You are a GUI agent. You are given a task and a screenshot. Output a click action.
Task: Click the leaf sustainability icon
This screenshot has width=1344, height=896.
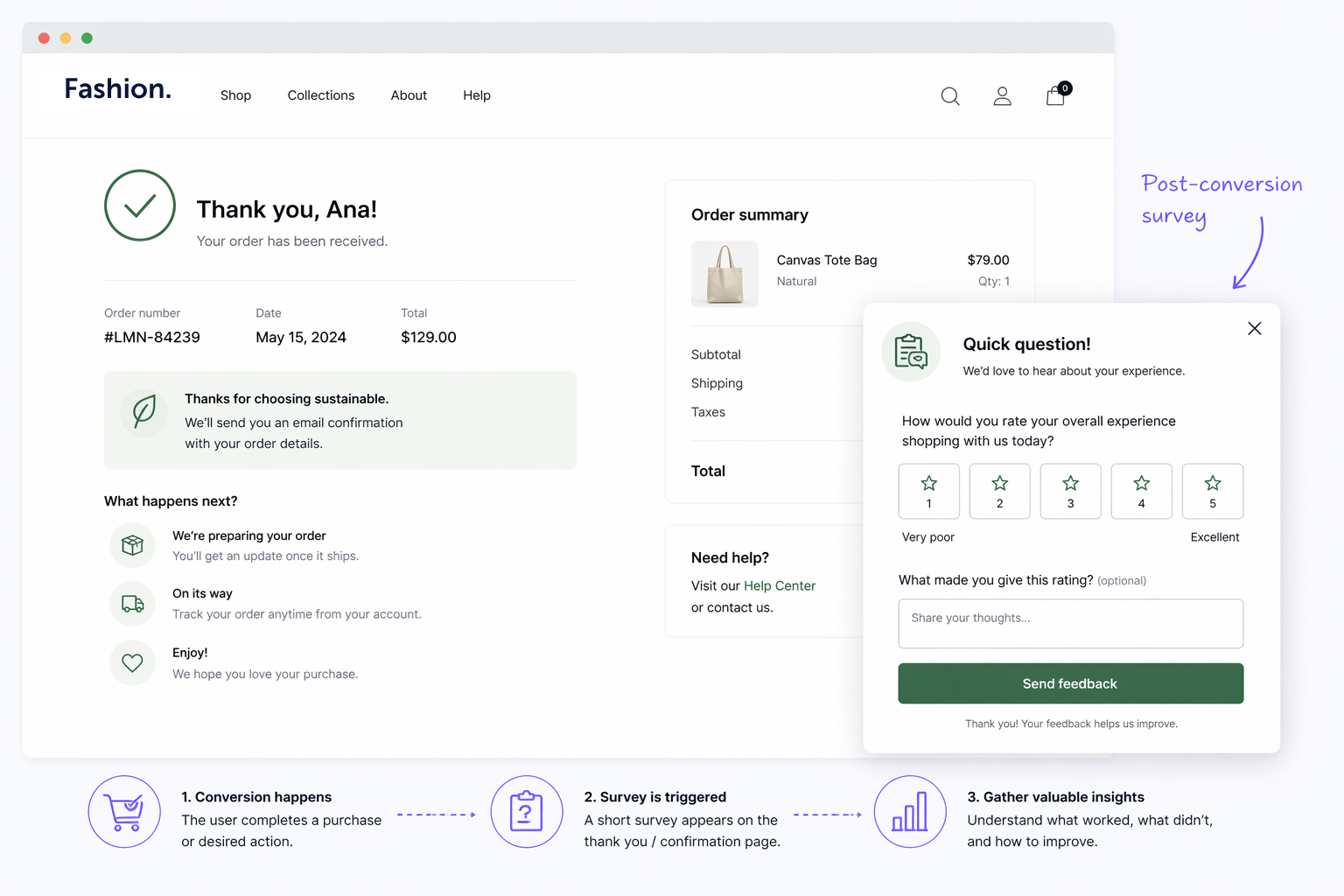pyautogui.click(x=144, y=410)
